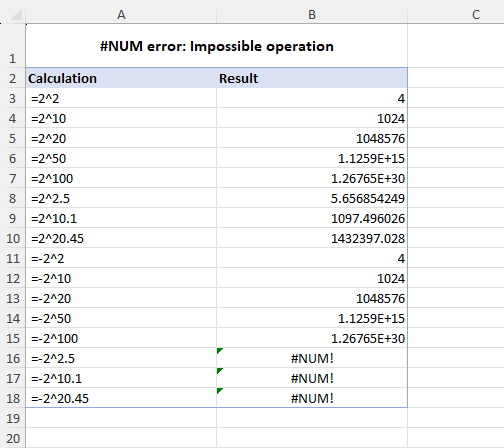Click result 1.1259E+15 in row 6

tap(312, 158)
